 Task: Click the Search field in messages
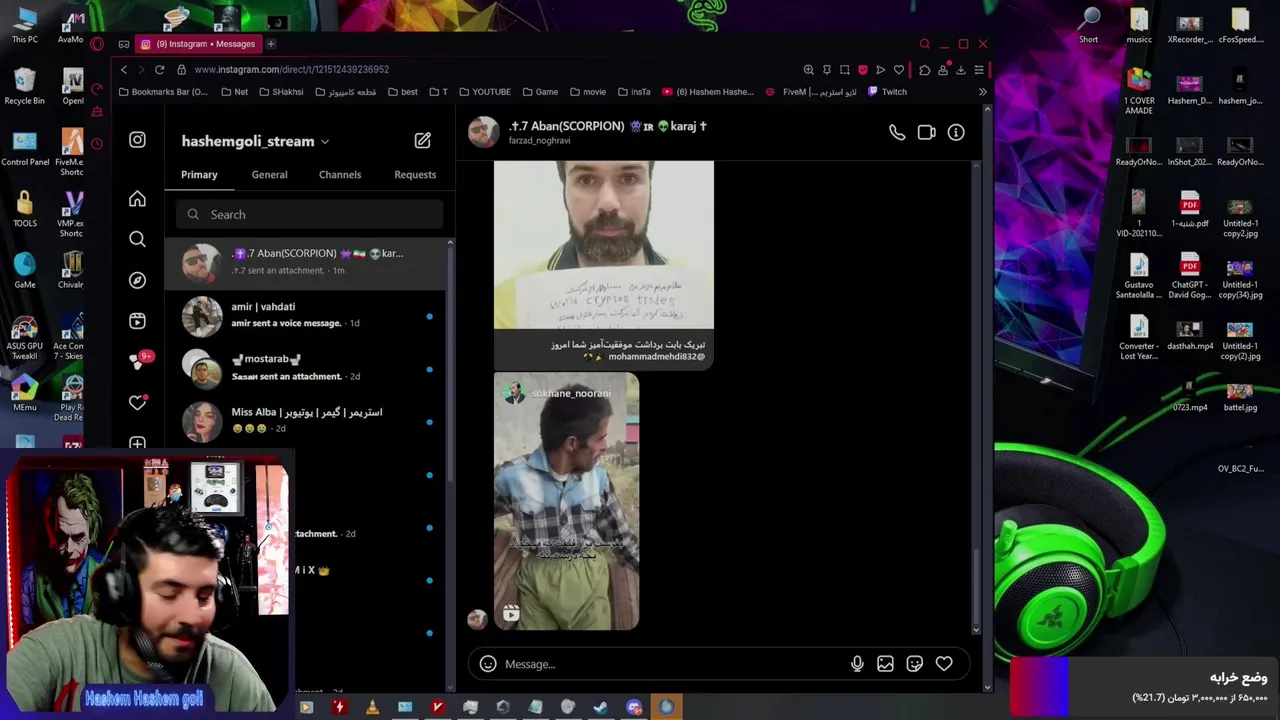[309, 214]
